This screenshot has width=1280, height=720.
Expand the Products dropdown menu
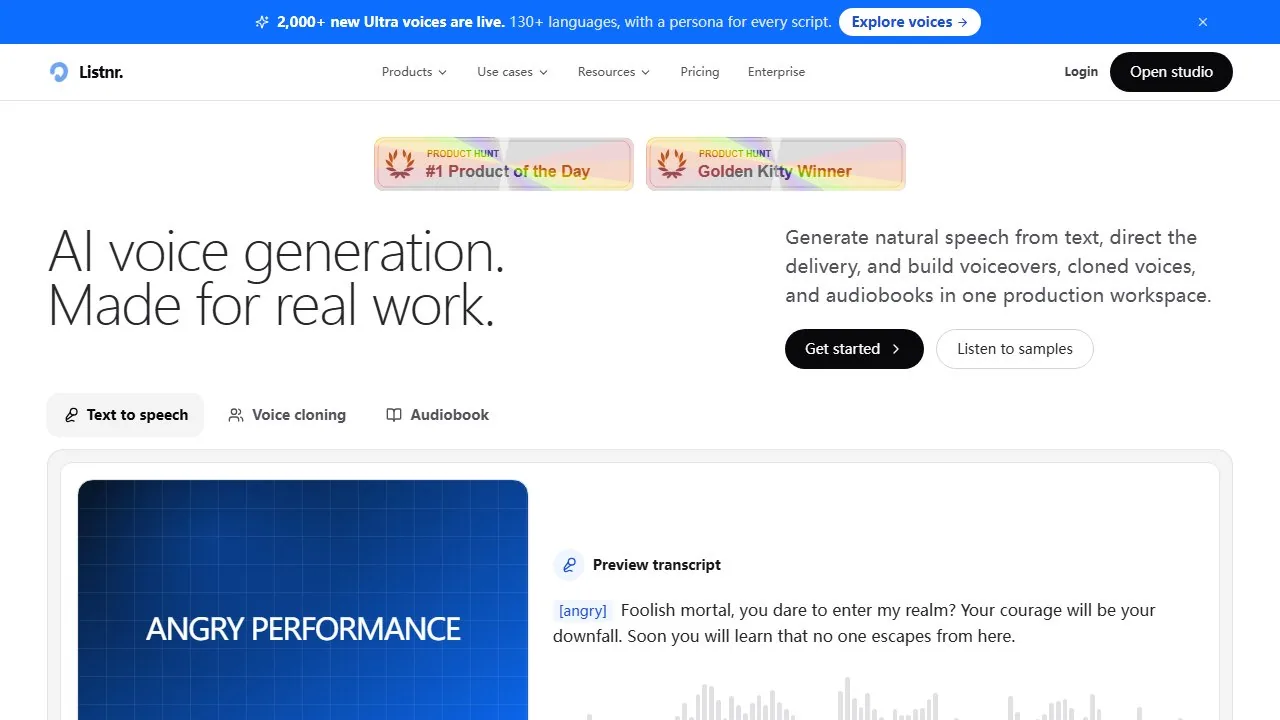[414, 72]
